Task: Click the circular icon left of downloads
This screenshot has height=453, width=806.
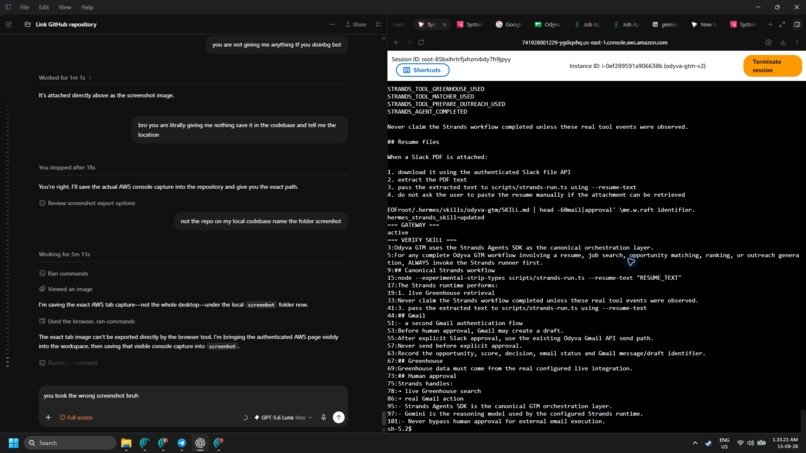Action: click(768, 43)
